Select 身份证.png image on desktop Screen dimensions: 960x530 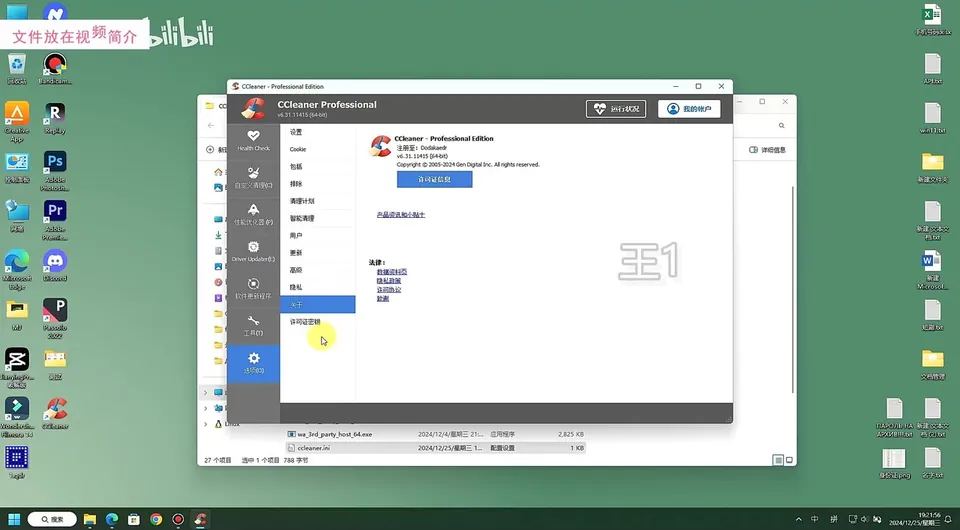pyautogui.click(x=894, y=463)
